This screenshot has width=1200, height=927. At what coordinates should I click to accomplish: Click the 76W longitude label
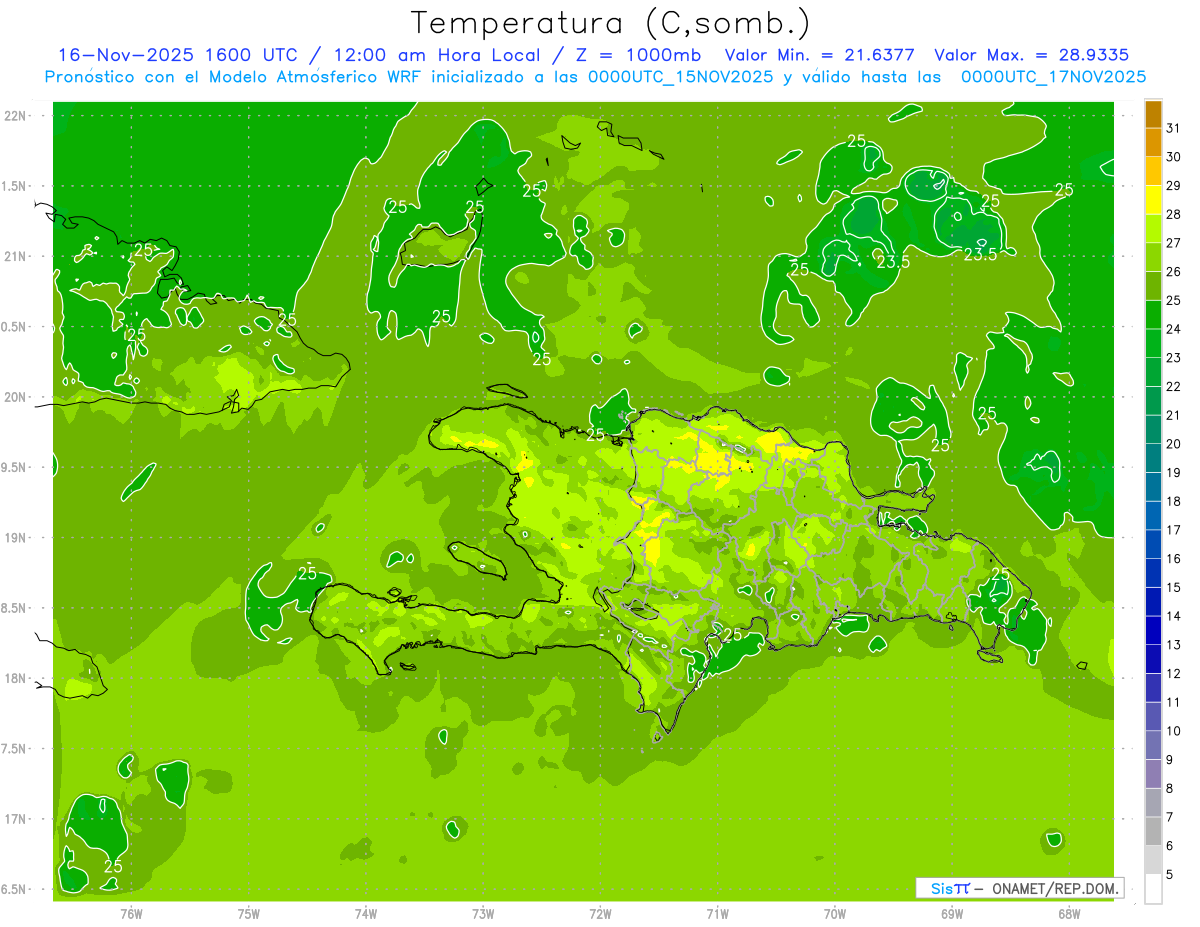(132, 913)
